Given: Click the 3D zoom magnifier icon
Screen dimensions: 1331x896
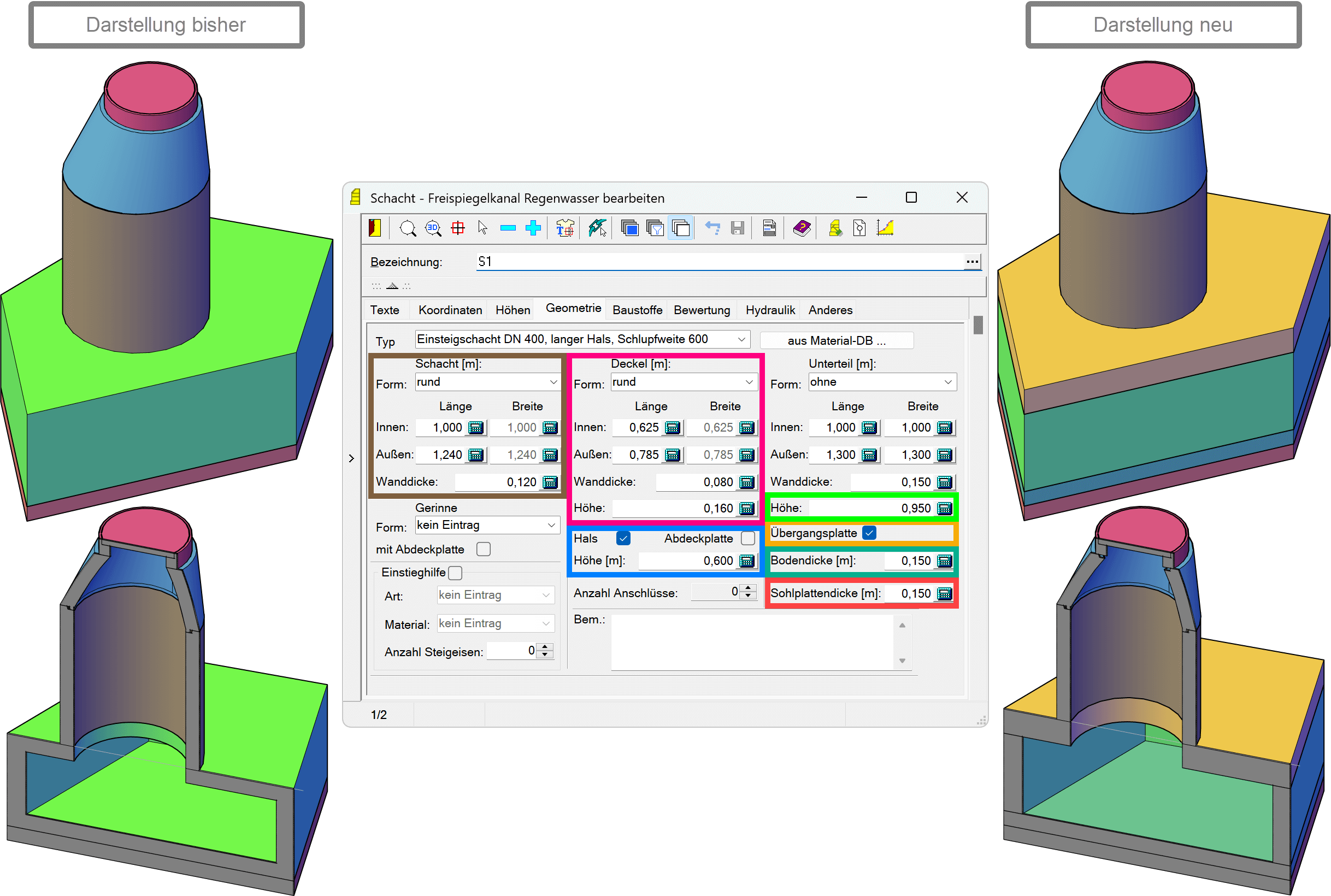Looking at the screenshot, I should 433,228.
